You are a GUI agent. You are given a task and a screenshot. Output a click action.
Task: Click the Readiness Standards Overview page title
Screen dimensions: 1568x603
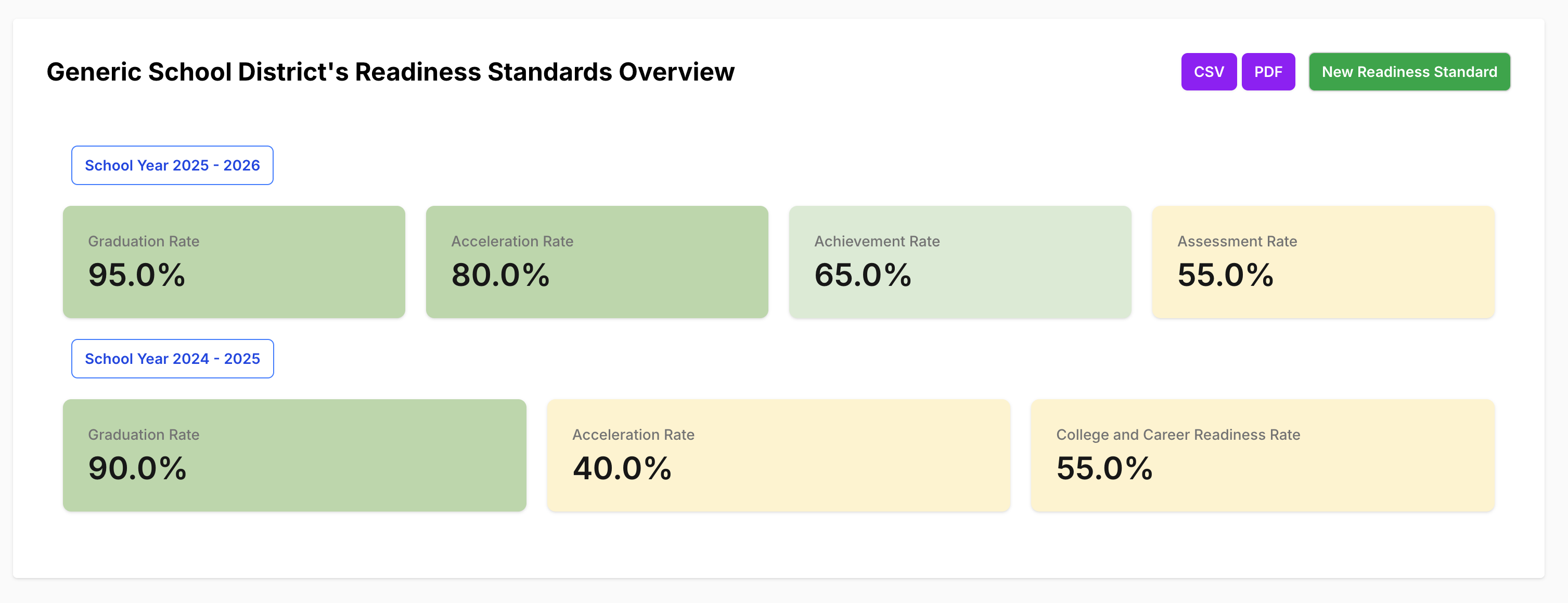390,72
